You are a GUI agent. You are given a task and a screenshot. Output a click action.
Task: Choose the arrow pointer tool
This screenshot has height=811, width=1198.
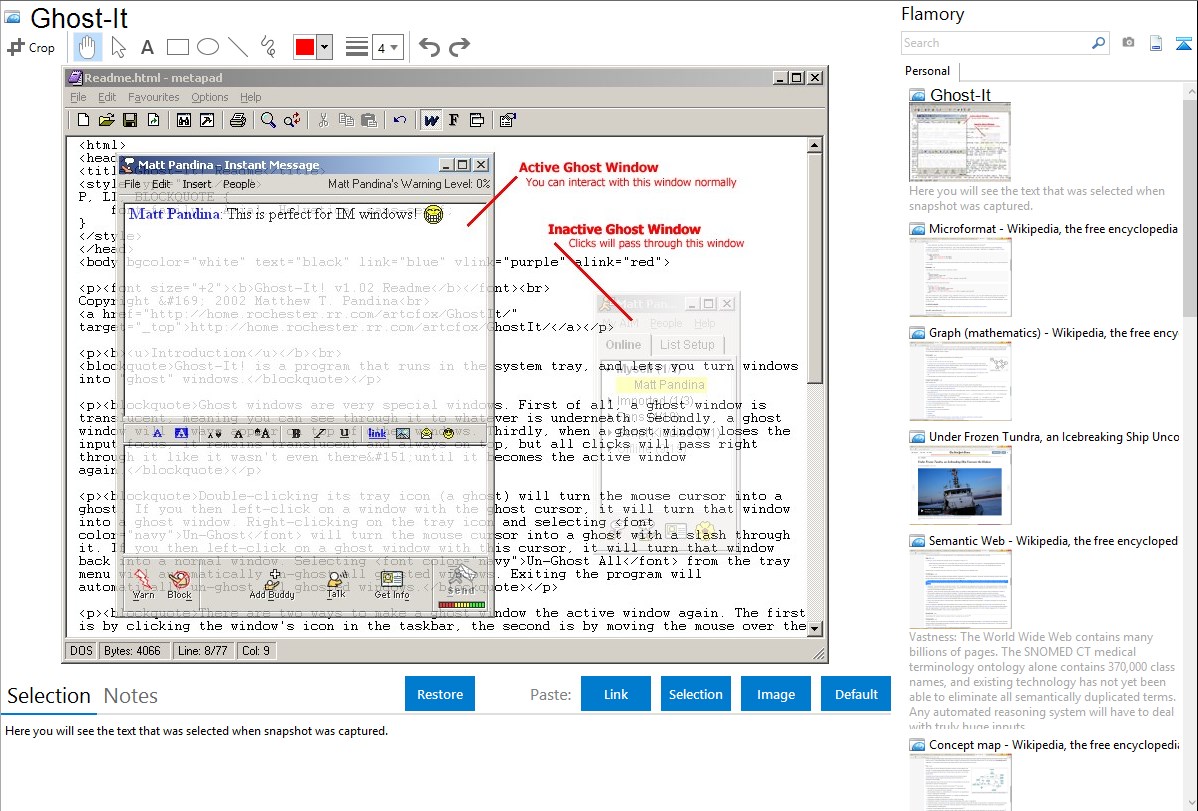(x=118, y=47)
